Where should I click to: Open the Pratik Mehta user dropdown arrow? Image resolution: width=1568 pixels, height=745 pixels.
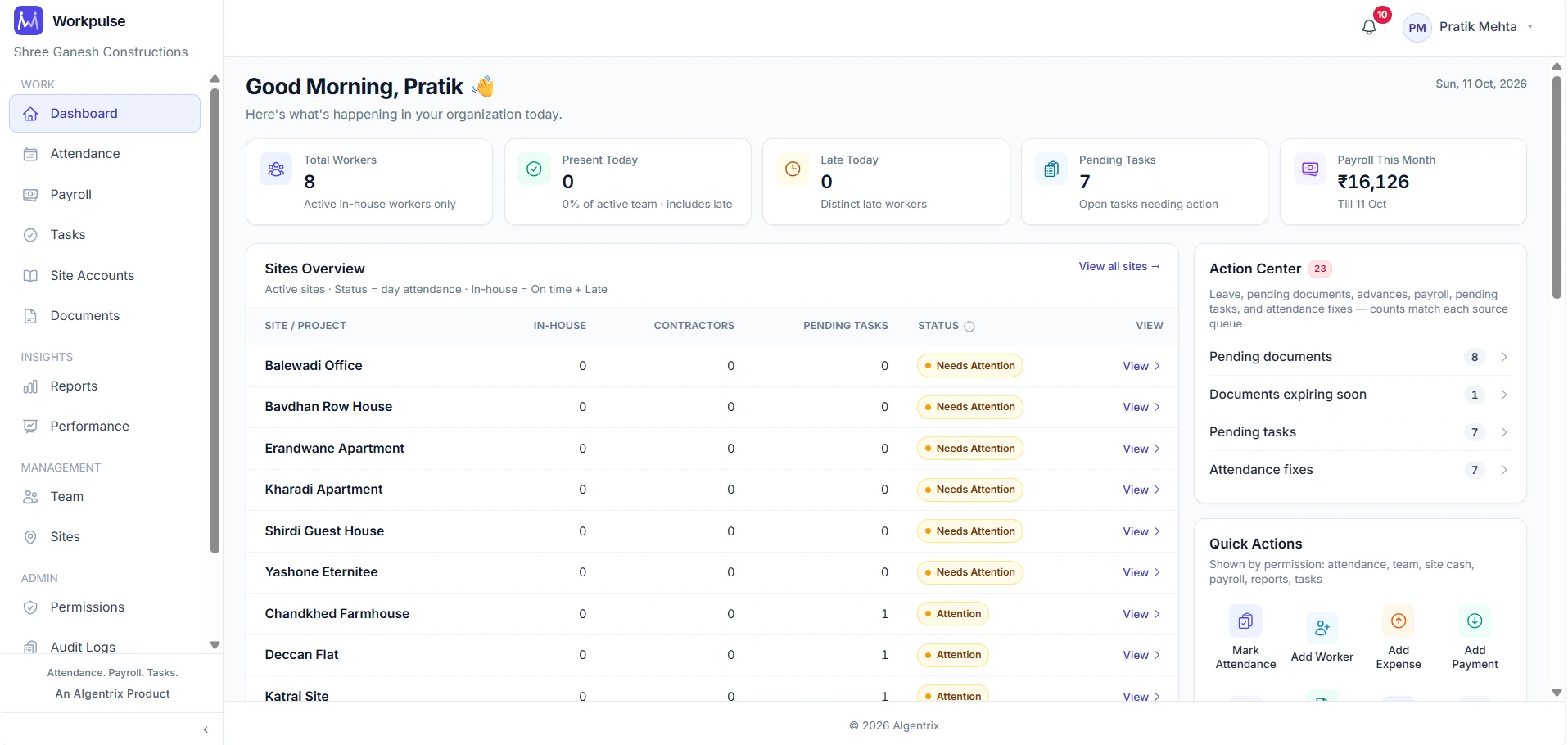point(1530,27)
